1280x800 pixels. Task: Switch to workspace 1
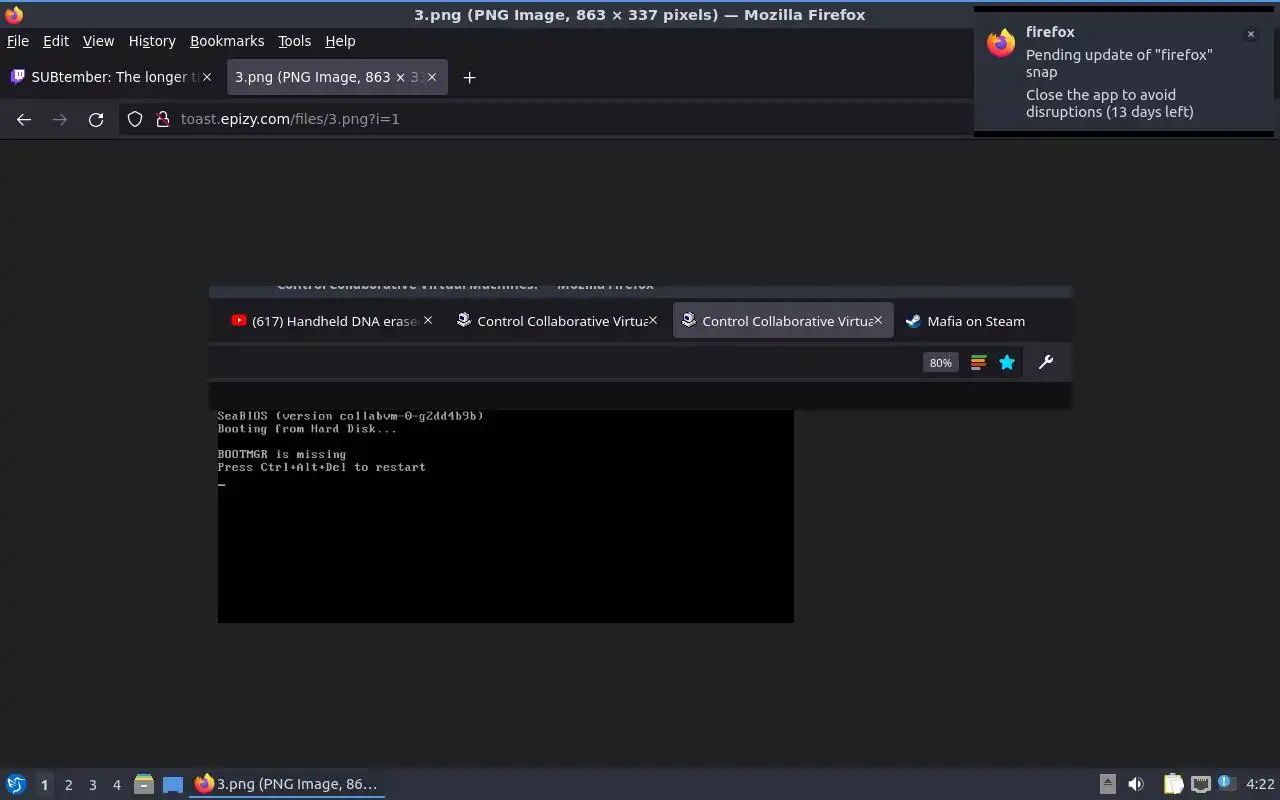click(x=44, y=785)
